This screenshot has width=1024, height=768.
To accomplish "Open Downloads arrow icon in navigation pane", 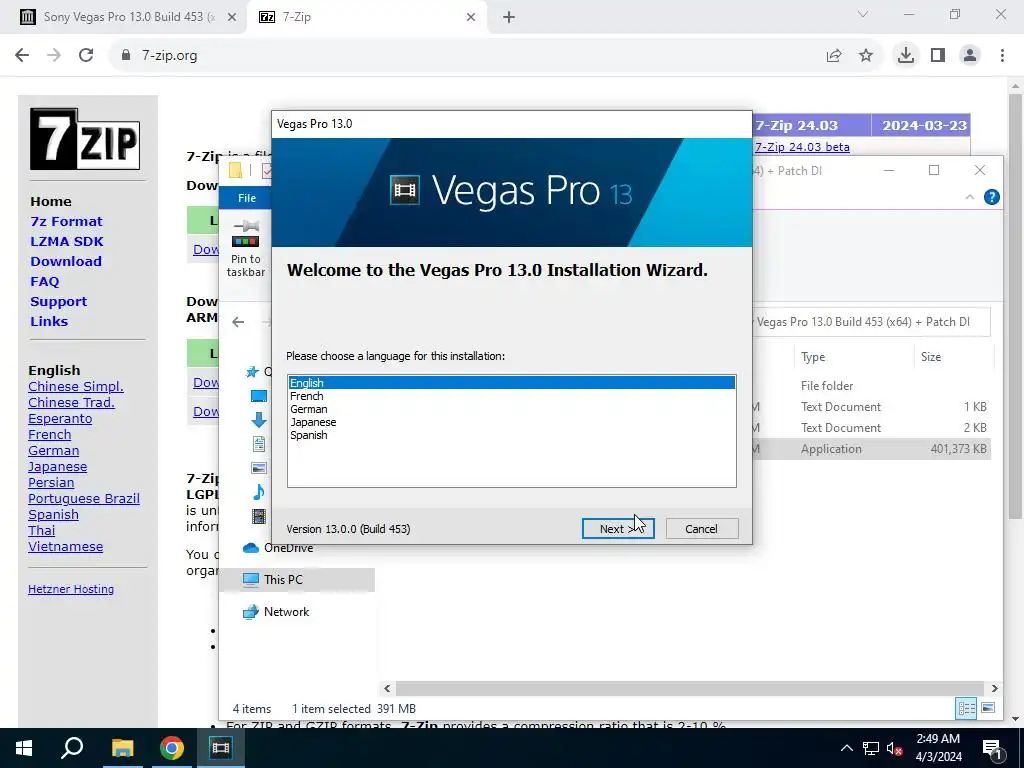I will pyautogui.click(x=259, y=420).
